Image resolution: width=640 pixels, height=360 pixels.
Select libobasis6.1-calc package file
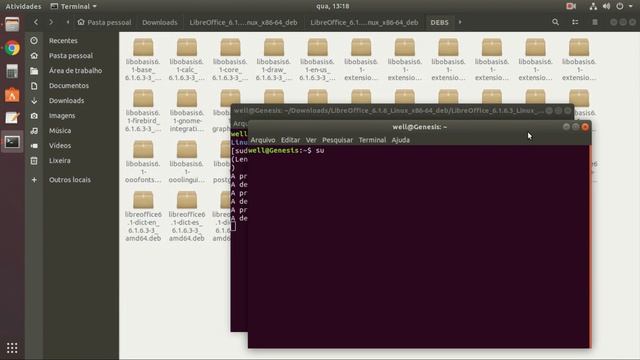(x=187, y=59)
